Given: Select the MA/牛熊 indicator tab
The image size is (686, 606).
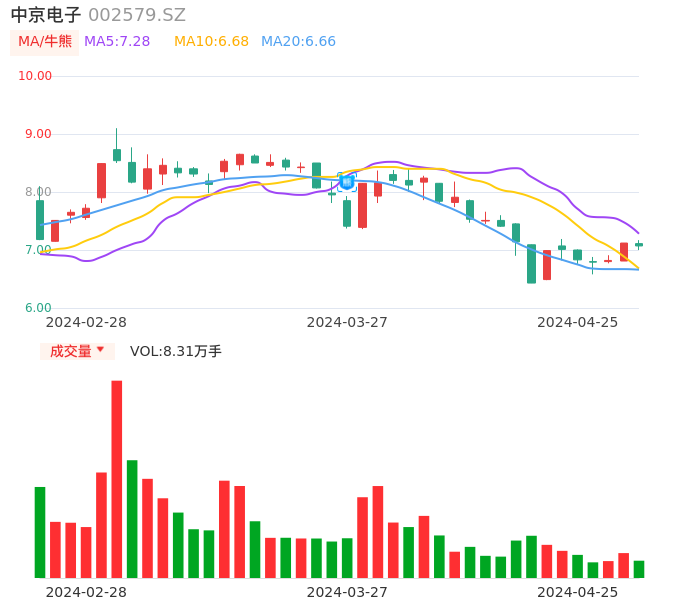Looking at the screenshot, I should tap(45, 42).
